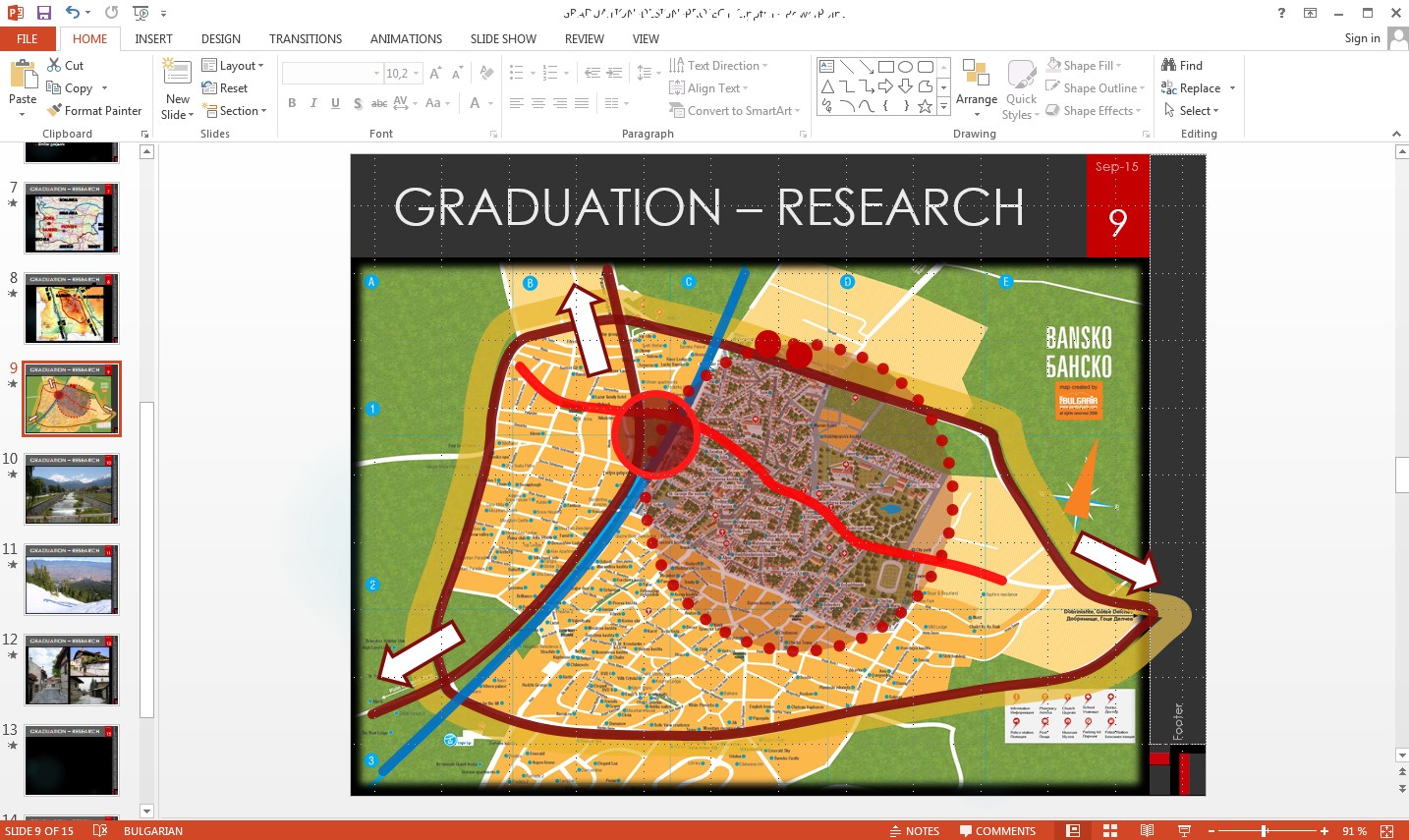Screen dimensions: 1409x840
Task: Toggle the COMMENTS pane
Action: (x=997, y=831)
